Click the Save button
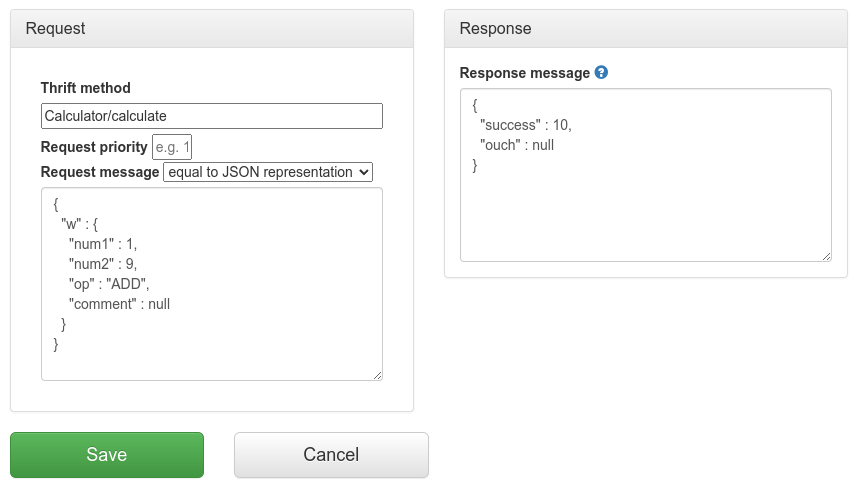859x488 pixels. 107,455
